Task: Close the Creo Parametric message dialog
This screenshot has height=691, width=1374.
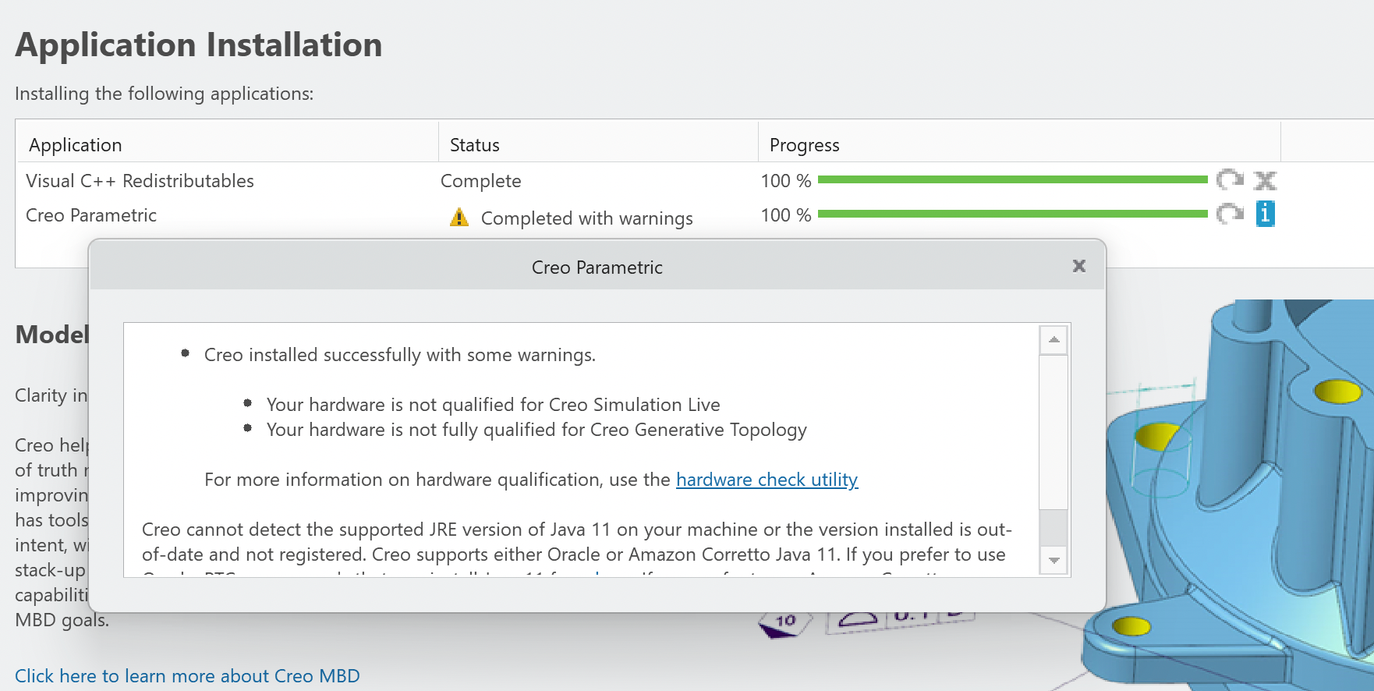Action: (x=1079, y=266)
